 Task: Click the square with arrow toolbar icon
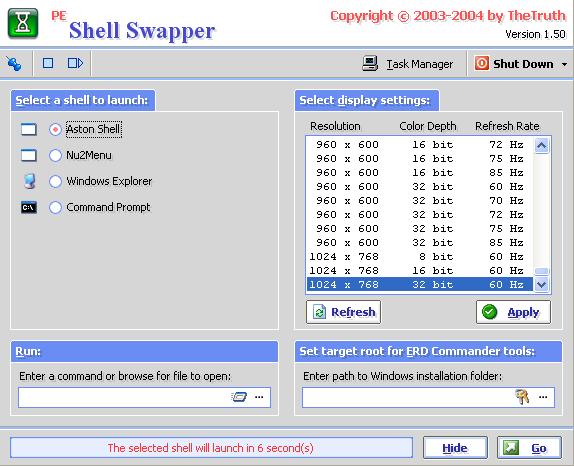(x=75, y=63)
